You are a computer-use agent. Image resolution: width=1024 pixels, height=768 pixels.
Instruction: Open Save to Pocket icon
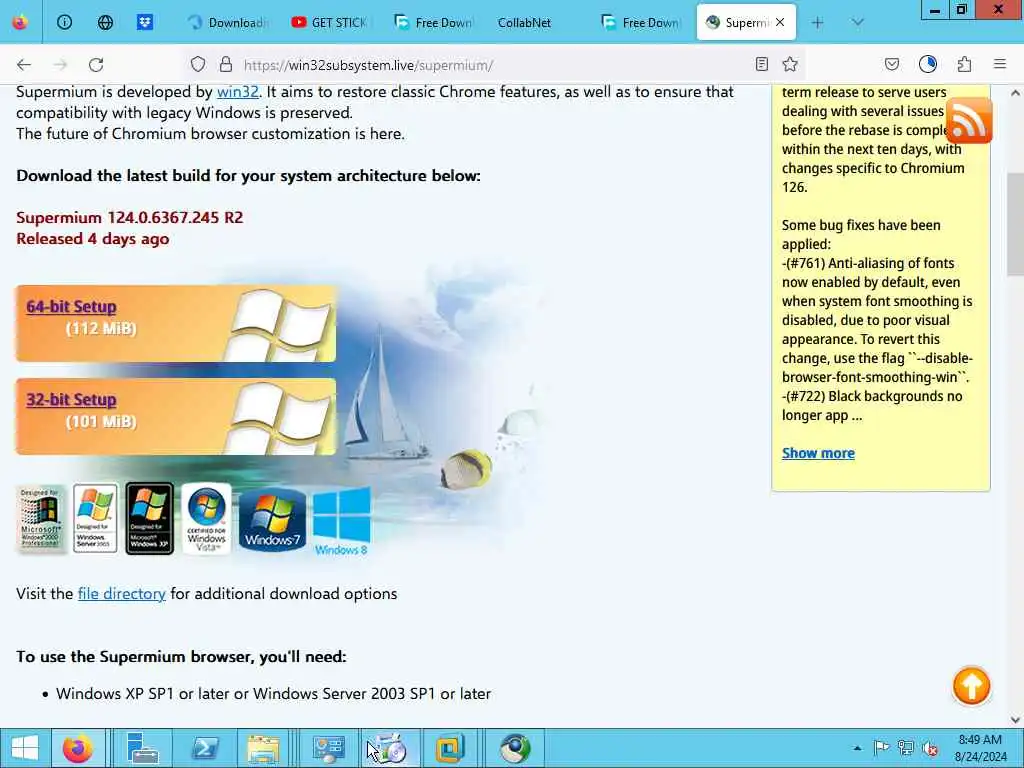pyautogui.click(x=892, y=64)
